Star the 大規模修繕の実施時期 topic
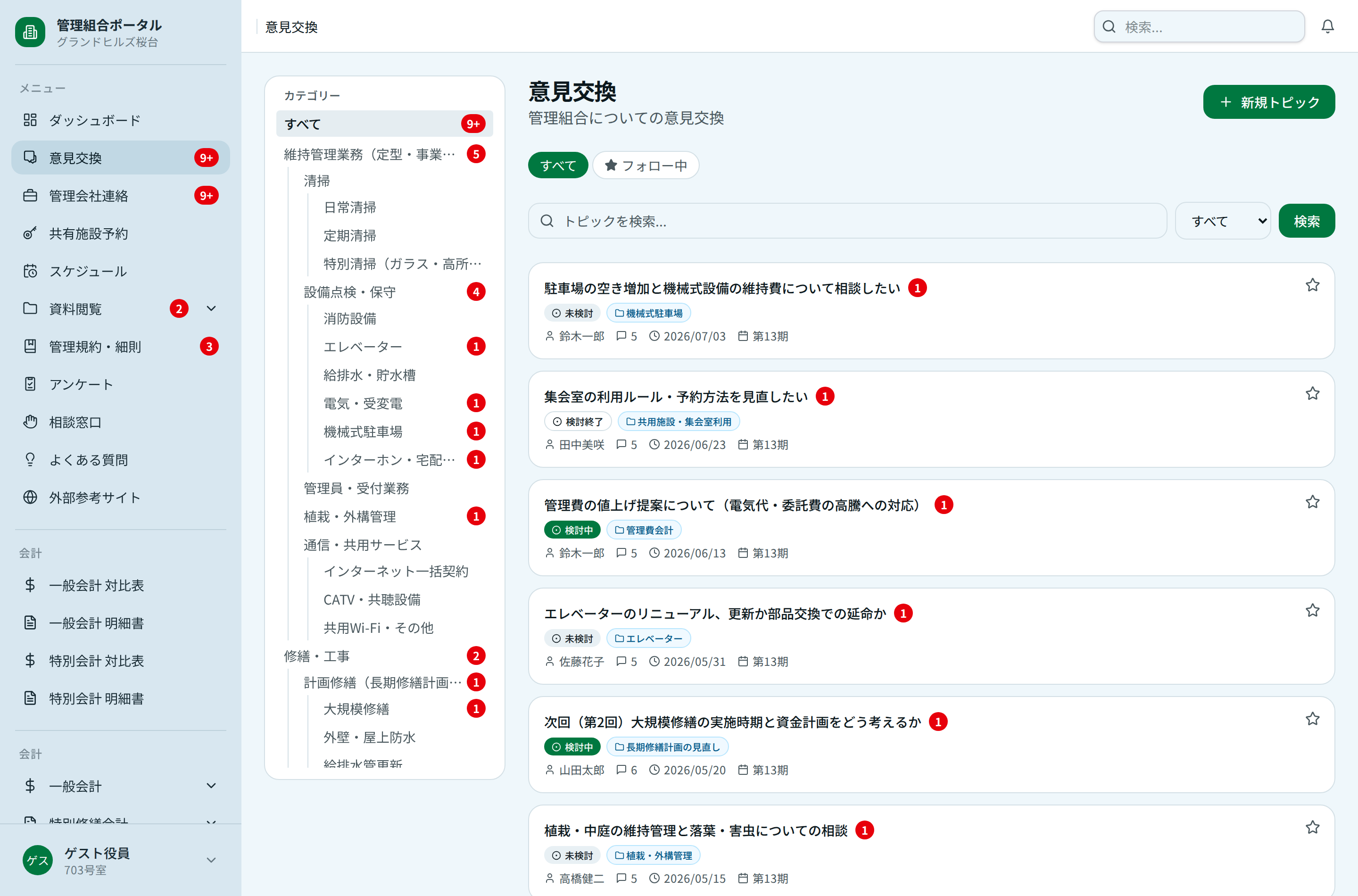This screenshot has width=1358, height=896. 1312,719
